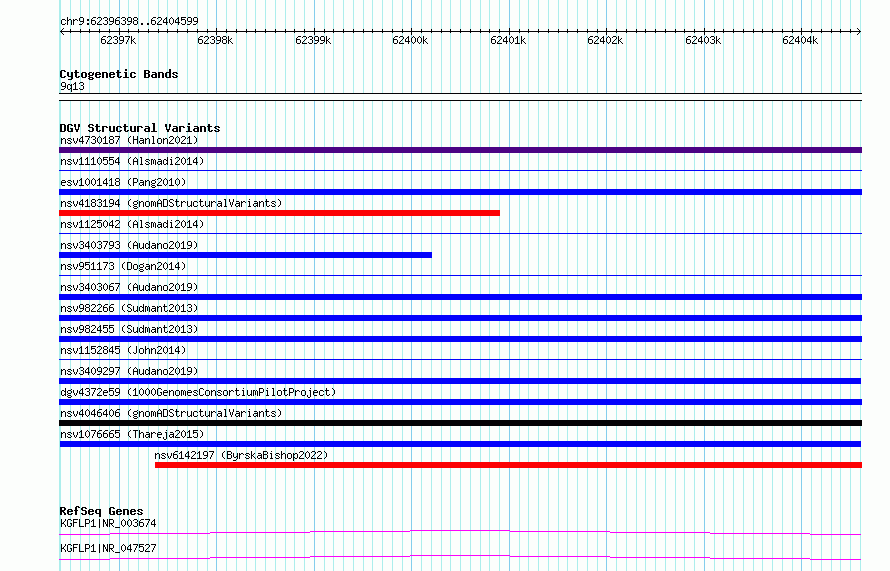Open KGFLP1|NR_003674 gene label
890x571 pixels.
(108, 523)
